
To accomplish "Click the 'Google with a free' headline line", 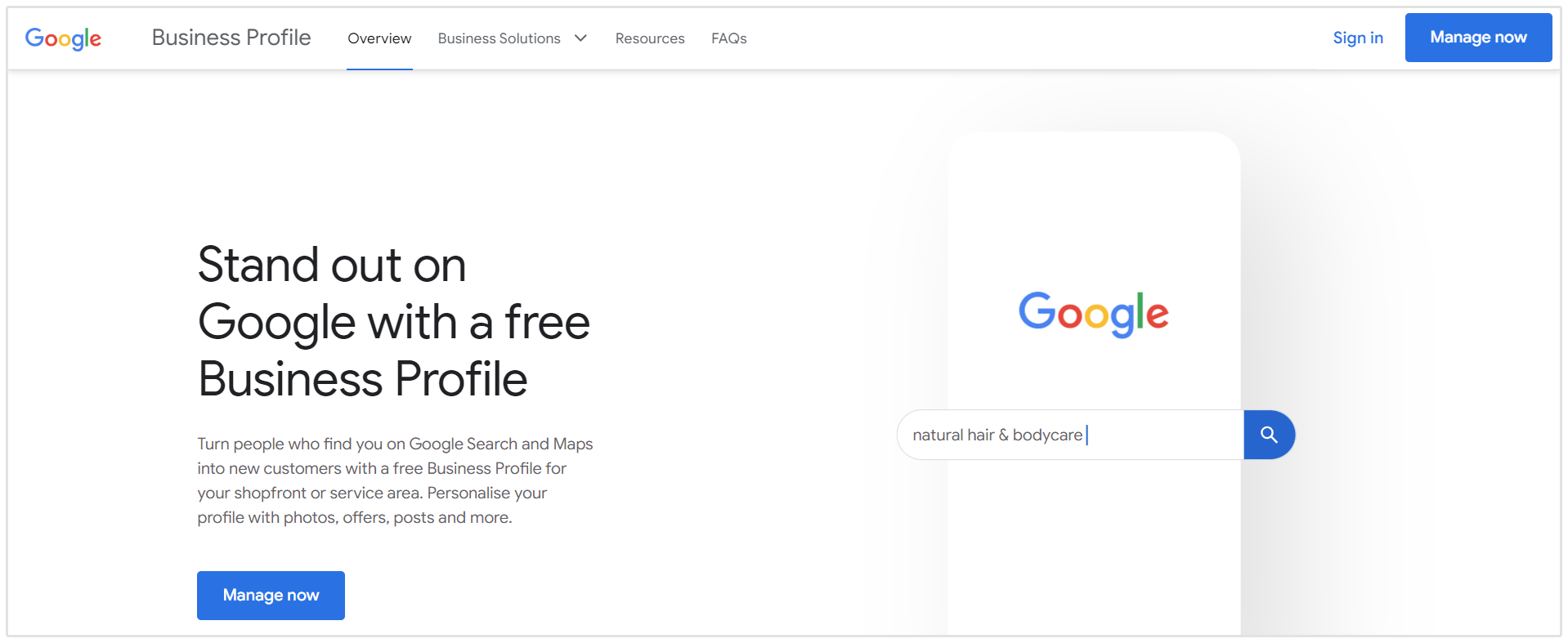I will click(393, 322).
